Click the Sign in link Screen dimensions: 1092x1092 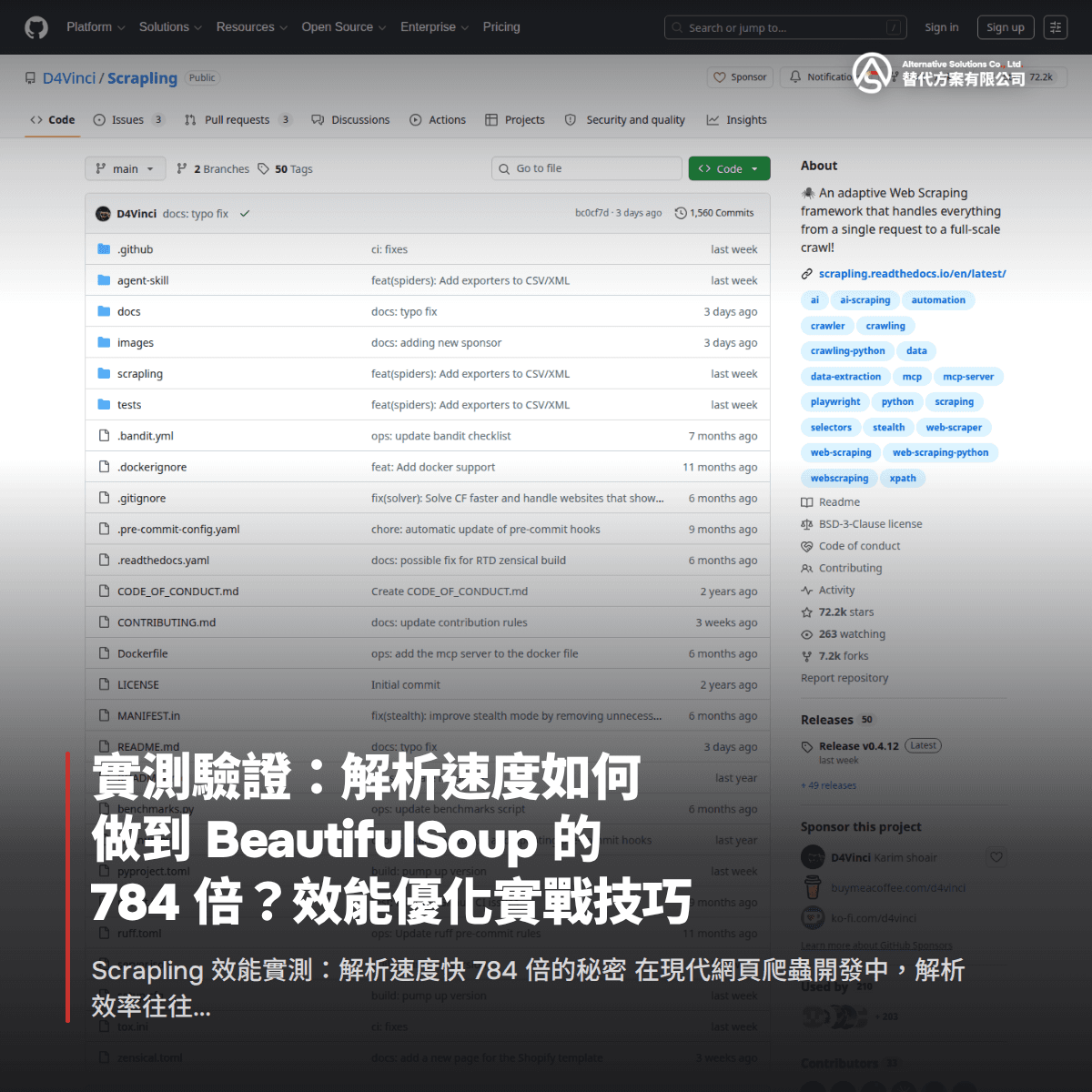pos(942,27)
